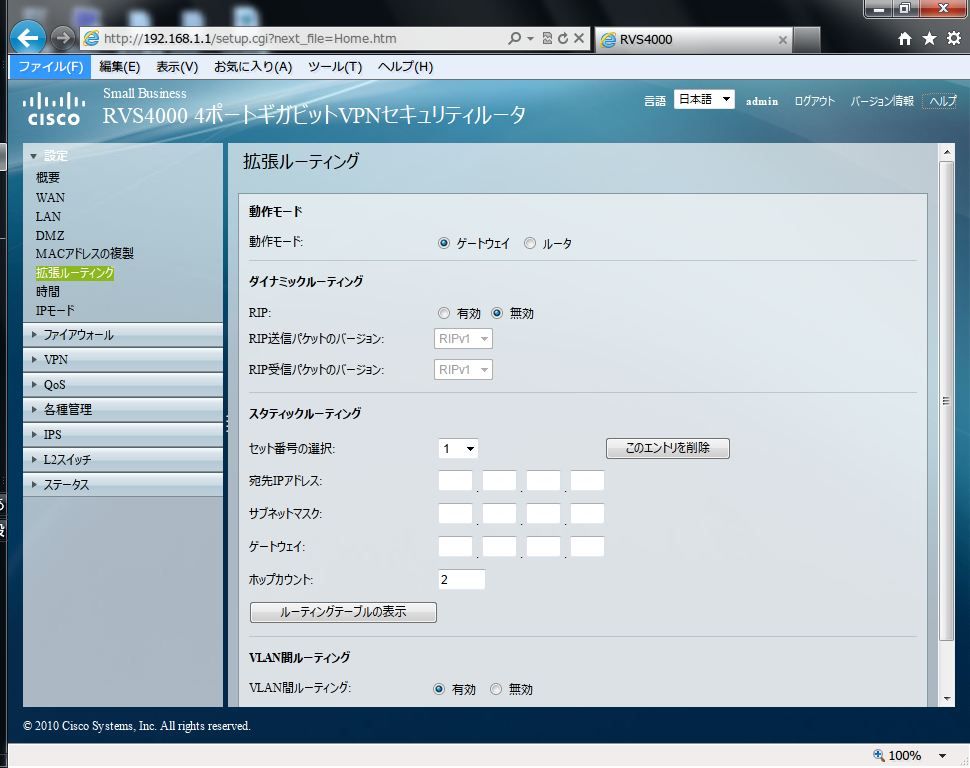Click the browser address bar URL
The image size is (970, 768).
250,38
